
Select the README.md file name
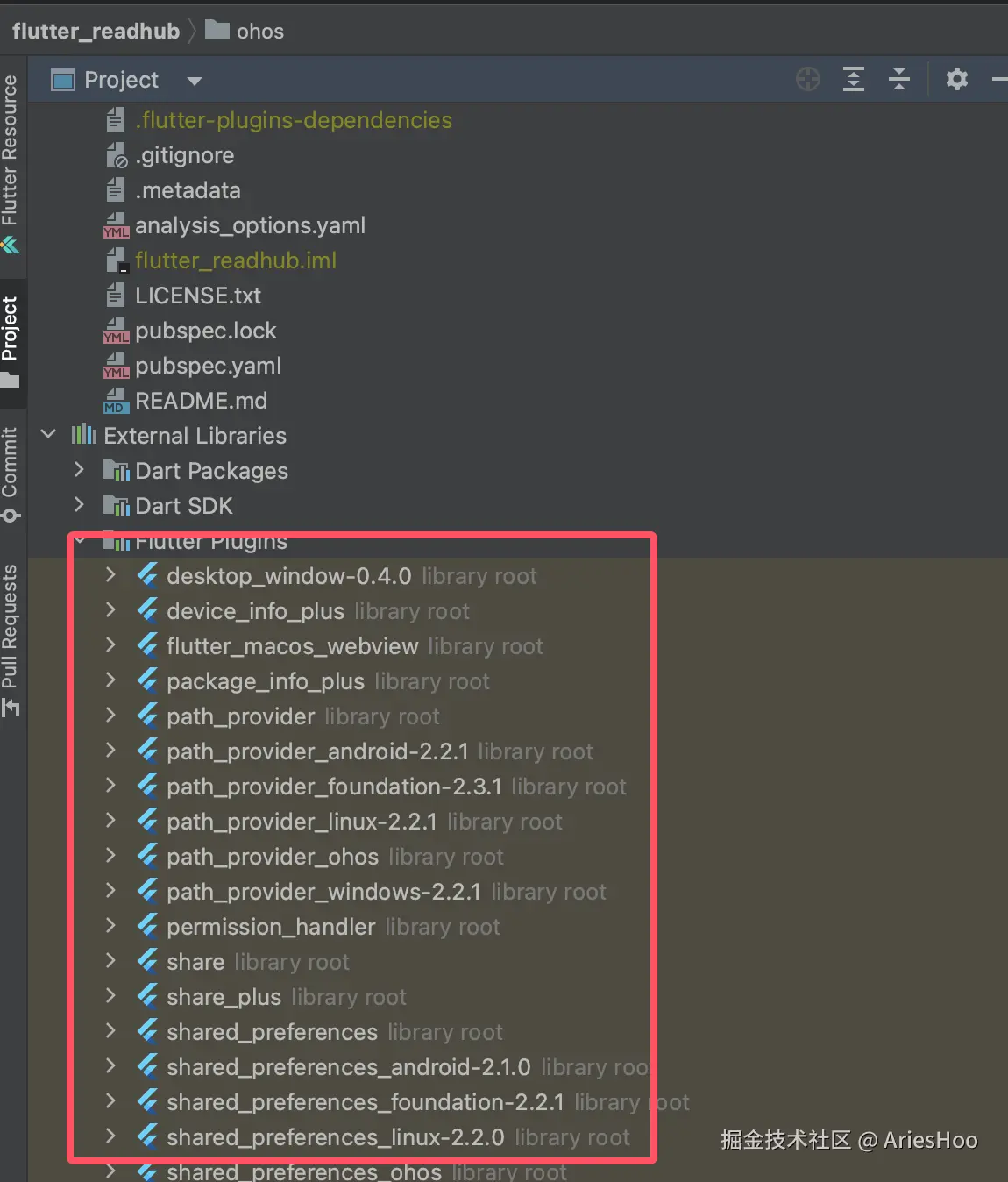[202, 401]
